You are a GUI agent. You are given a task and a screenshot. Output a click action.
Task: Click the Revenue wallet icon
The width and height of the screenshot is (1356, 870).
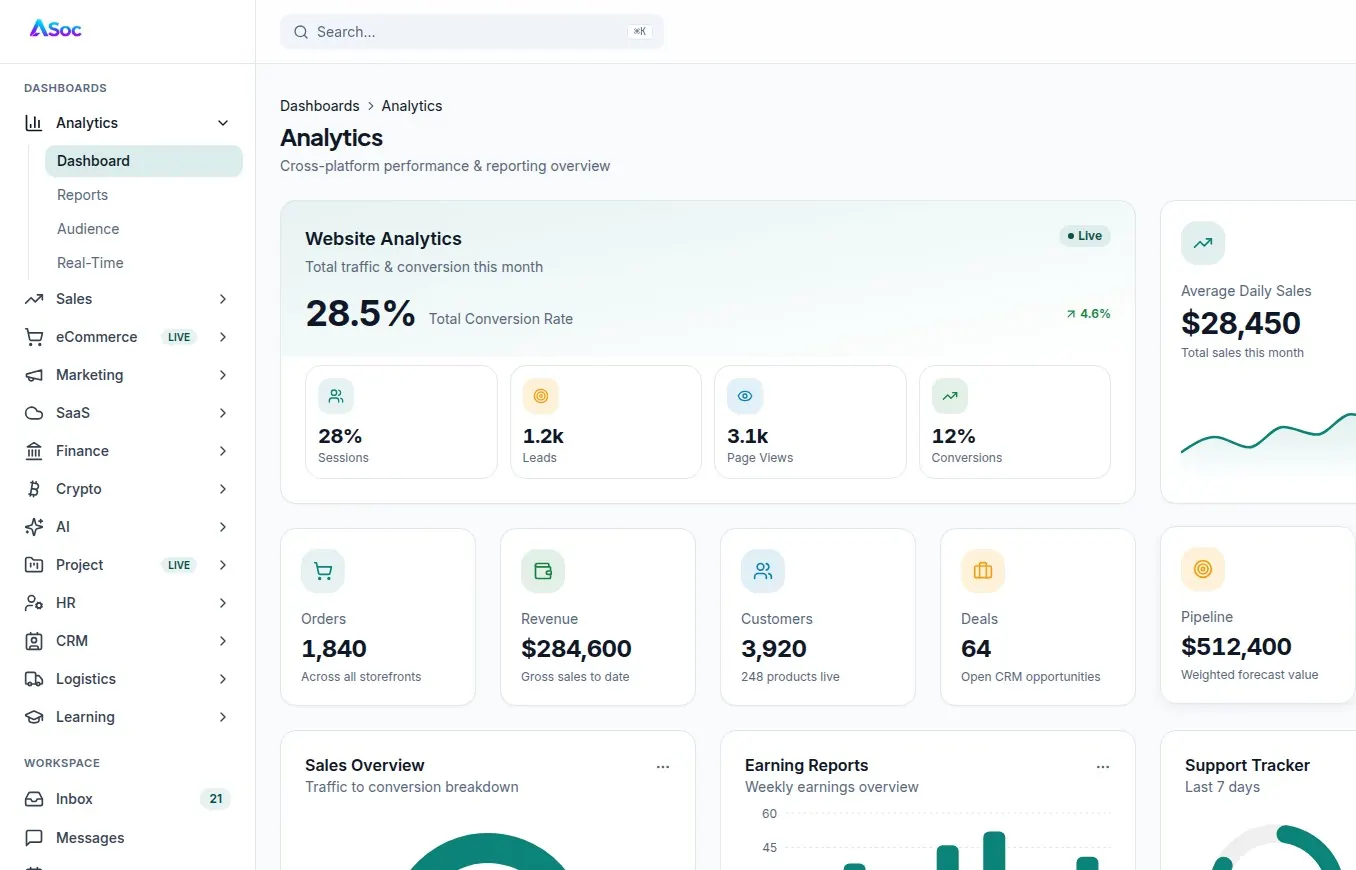tap(543, 571)
